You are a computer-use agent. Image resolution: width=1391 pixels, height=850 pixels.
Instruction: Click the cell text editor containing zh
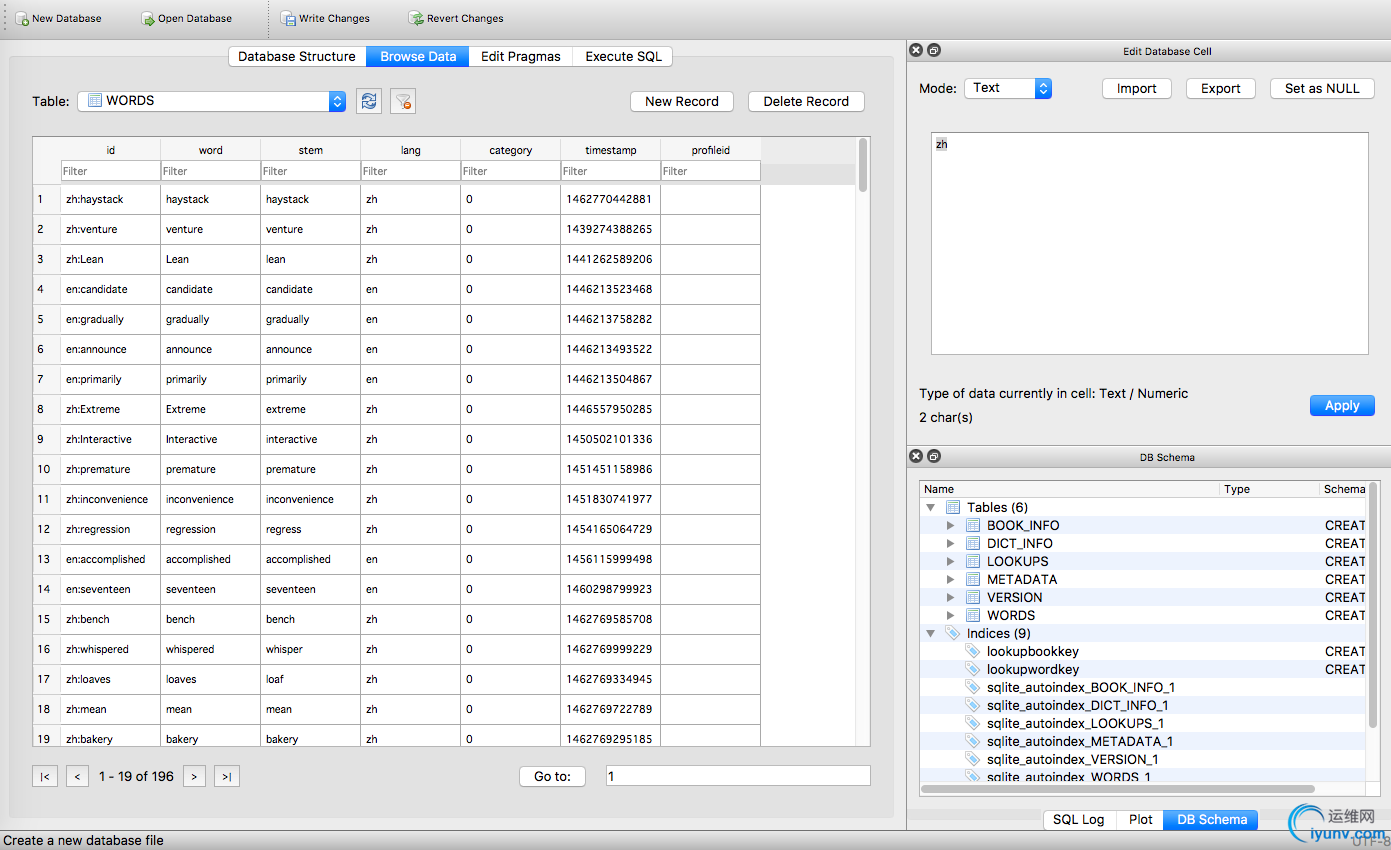(x=1149, y=244)
